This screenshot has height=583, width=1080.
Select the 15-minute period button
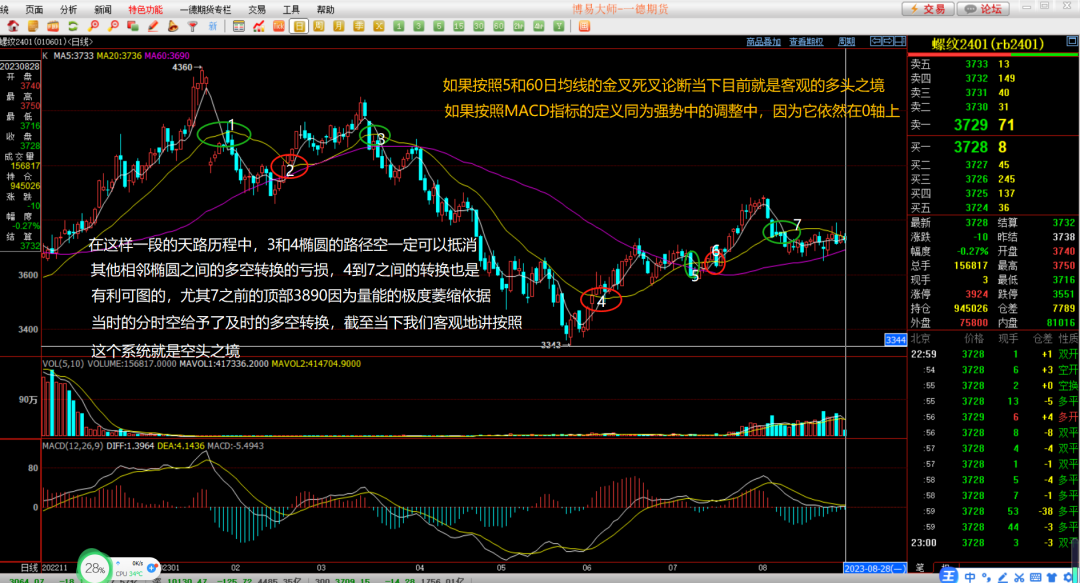point(459,26)
